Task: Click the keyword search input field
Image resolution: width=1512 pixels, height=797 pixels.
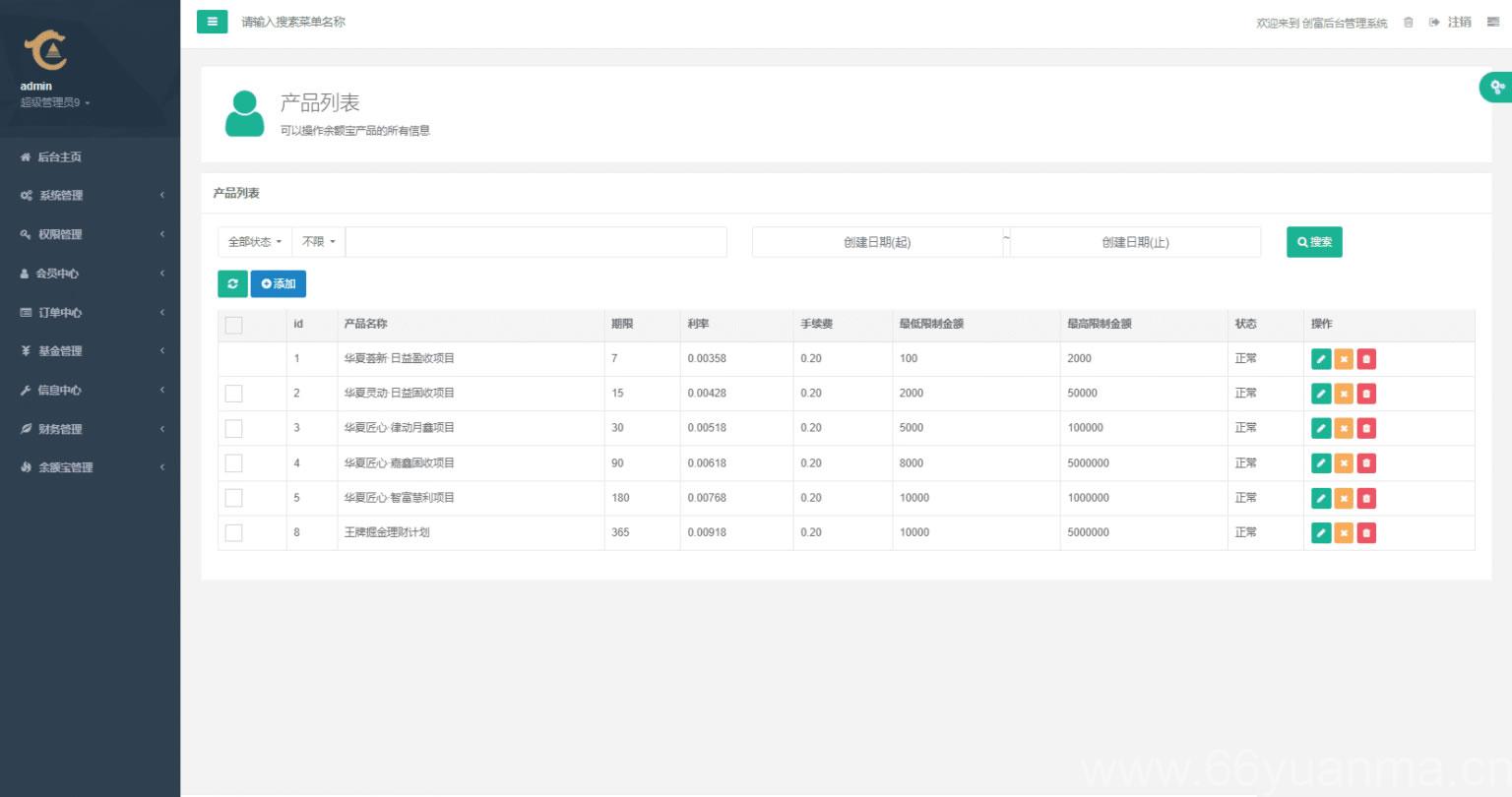Action: click(x=536, y=242)
